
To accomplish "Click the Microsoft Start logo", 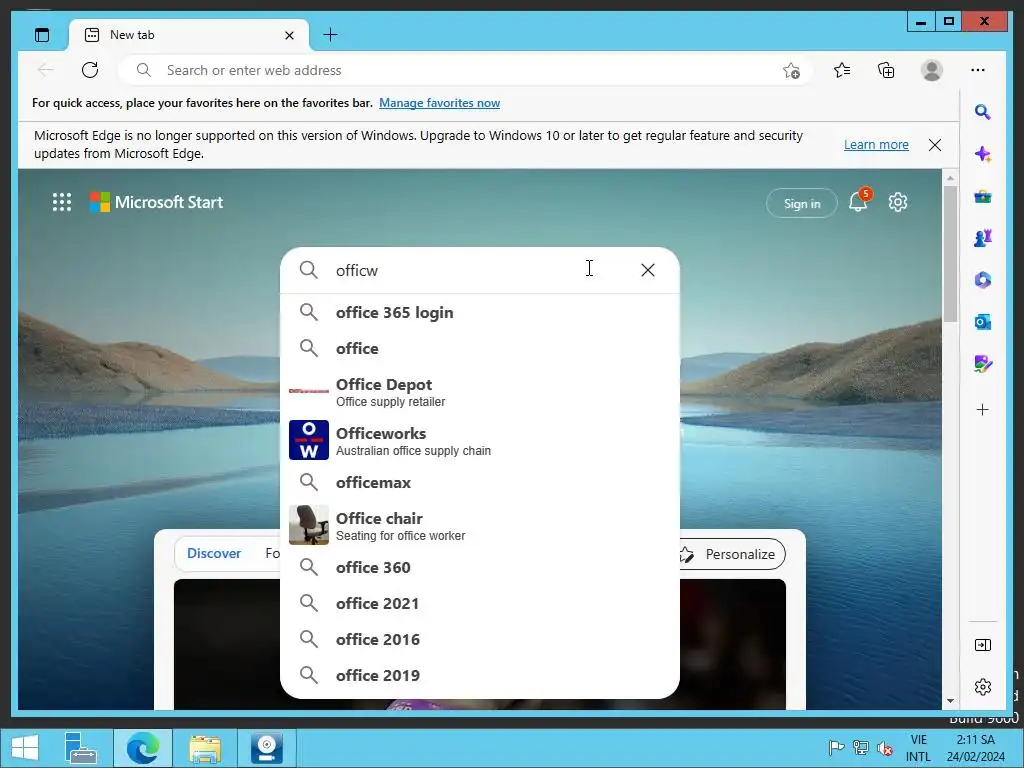I will pos(156,202).
